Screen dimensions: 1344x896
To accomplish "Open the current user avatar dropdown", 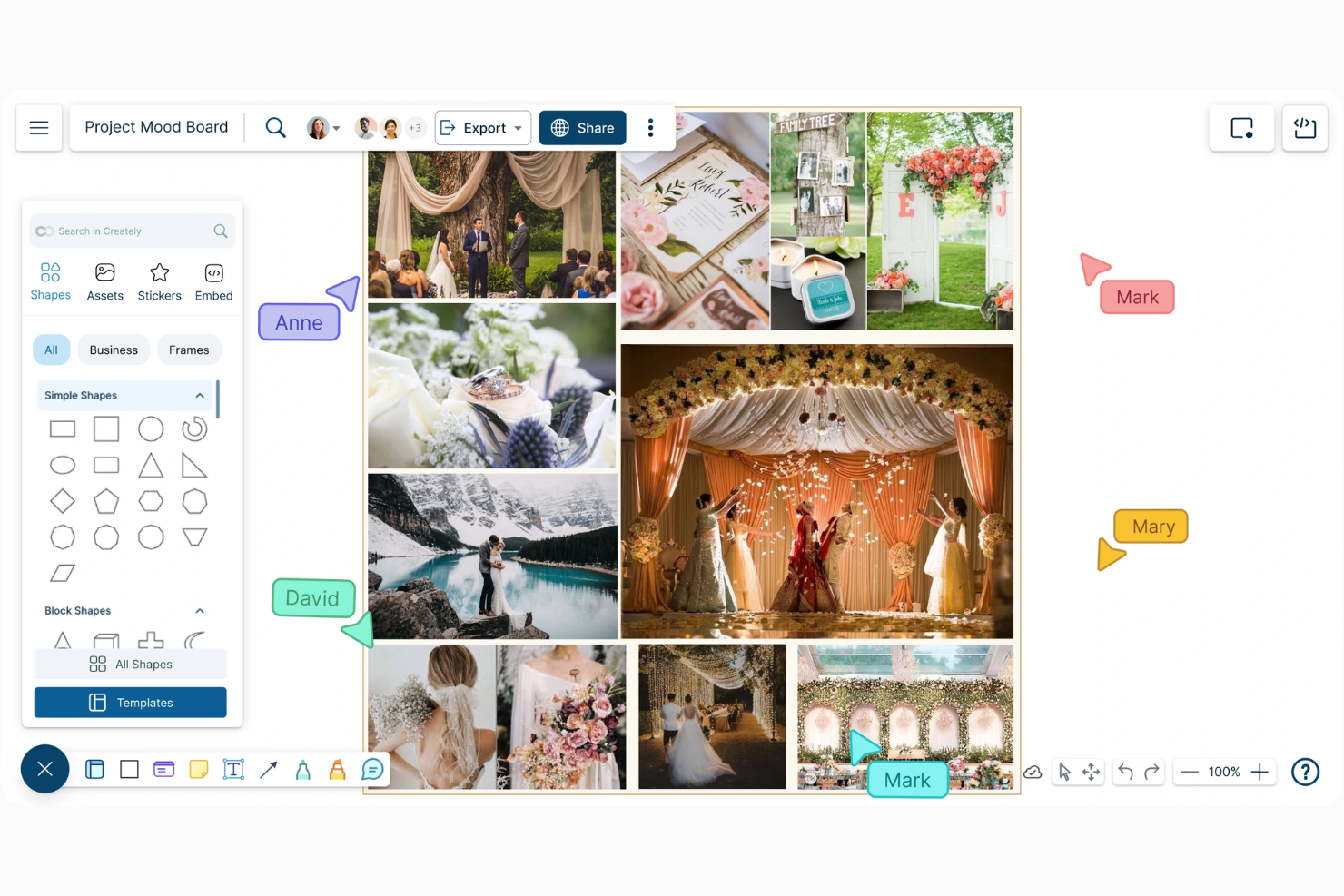I will tap(323, 128).
